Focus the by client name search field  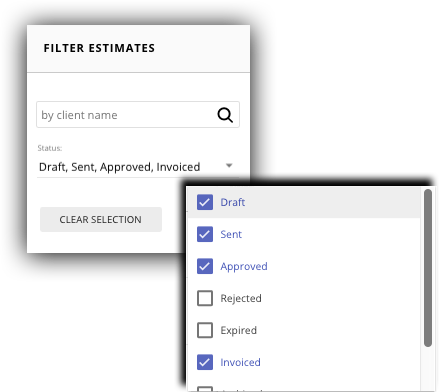(x=138, y=115)
